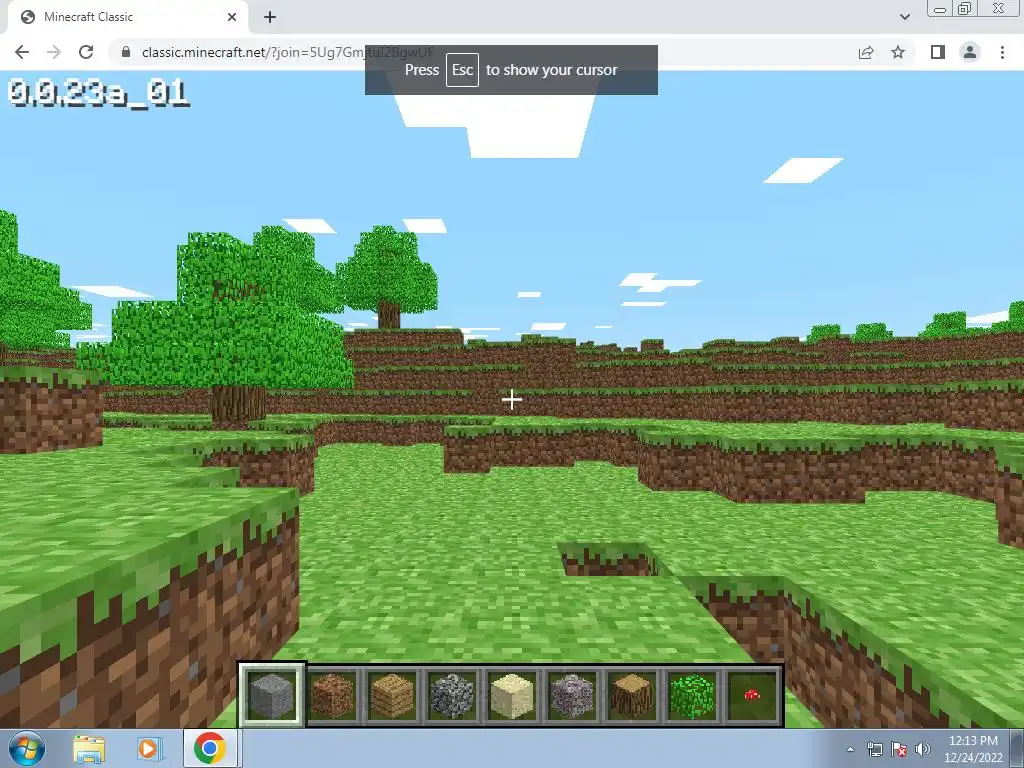Select the dirt block in the hotbar

[x=332, y=695]
